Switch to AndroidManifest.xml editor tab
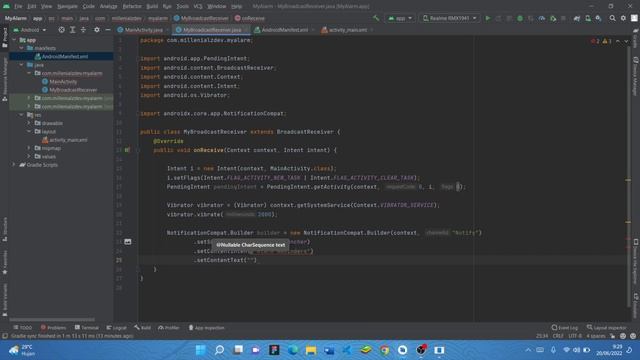This screenshot has height=360, width=640. coord(284,30)
